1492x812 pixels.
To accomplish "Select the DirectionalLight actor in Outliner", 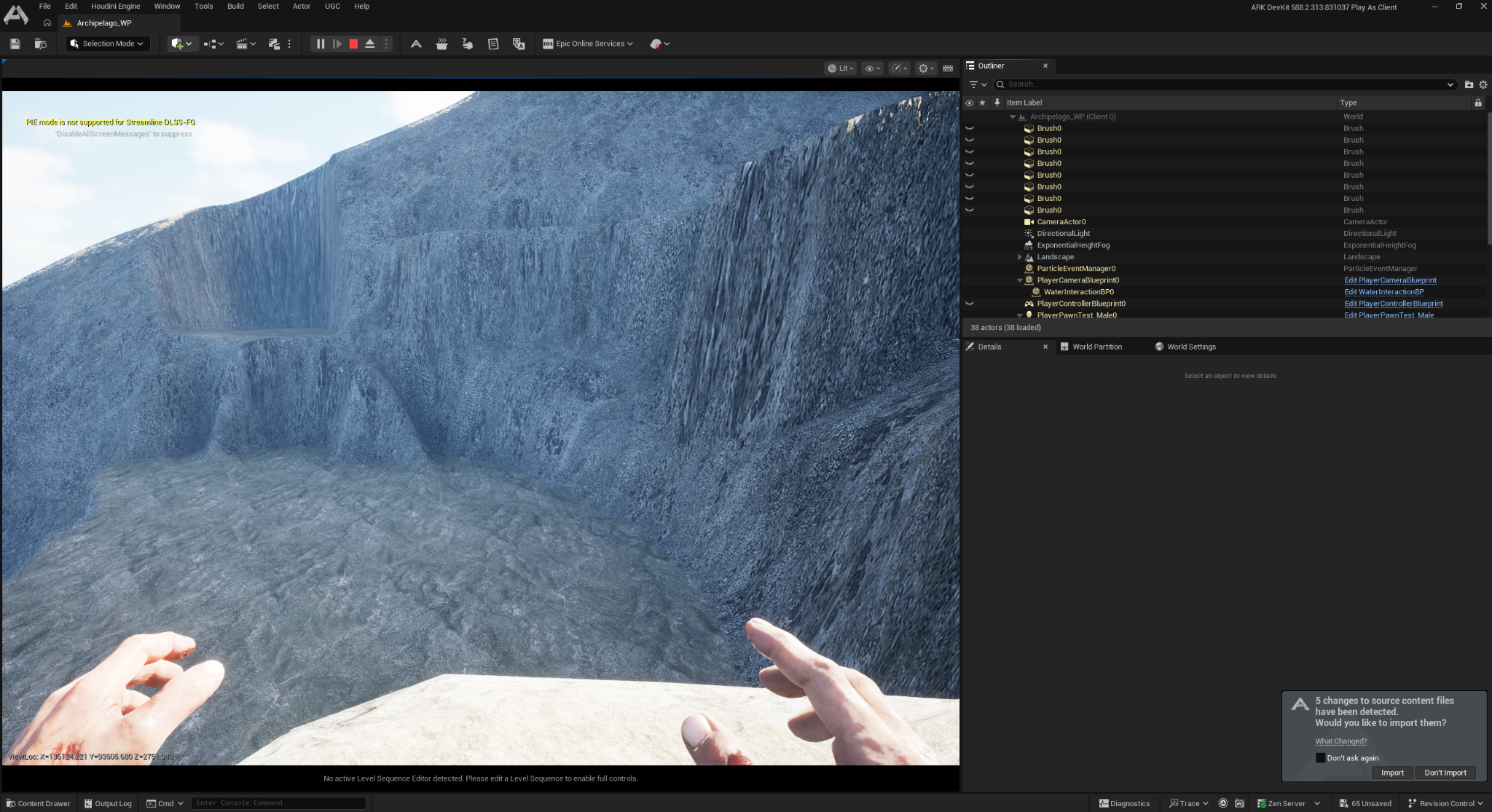I will (x=1063, y=234).
